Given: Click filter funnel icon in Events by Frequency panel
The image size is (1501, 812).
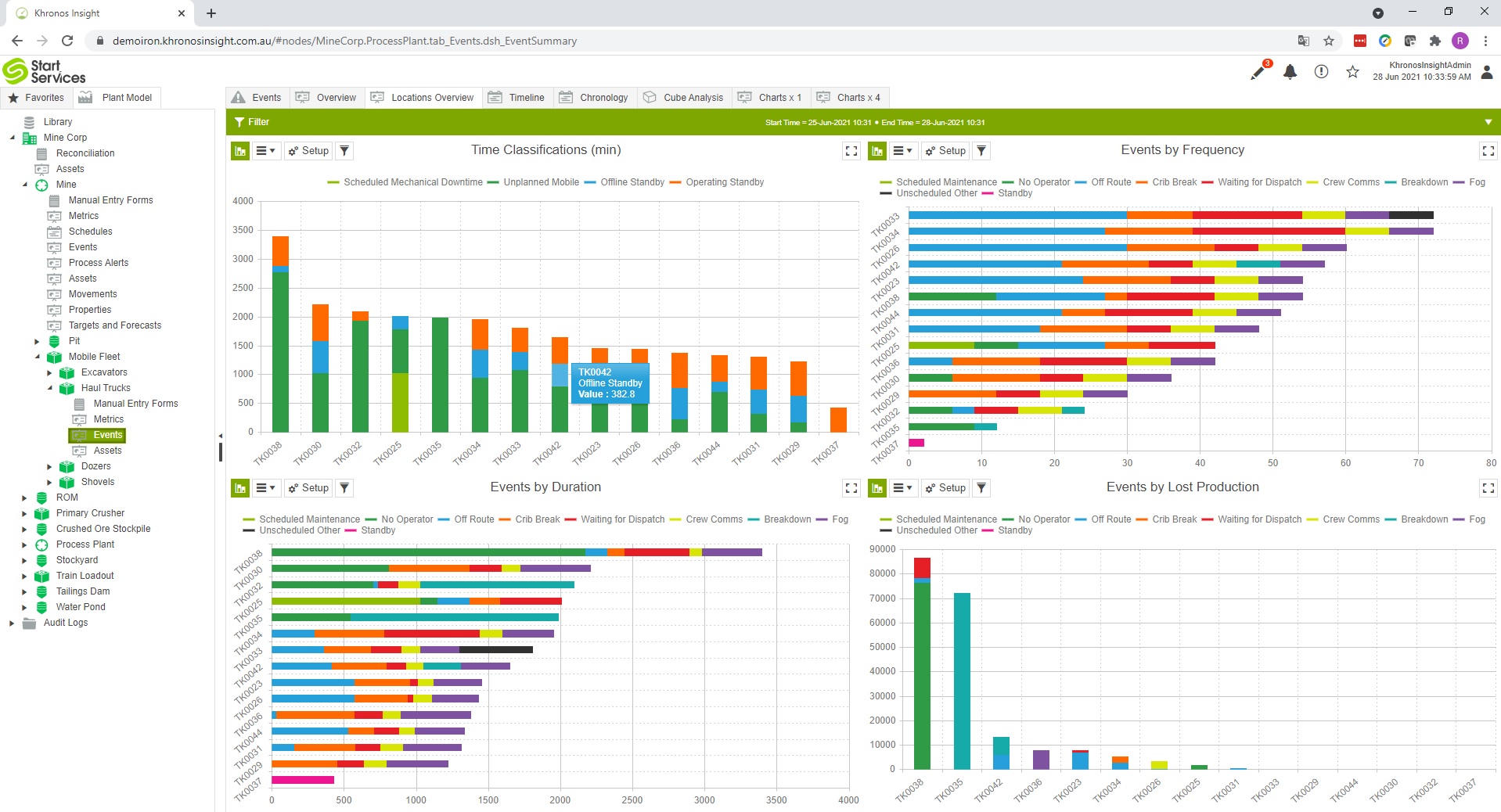Looking at the screenshot, I should tap(981, 151).
